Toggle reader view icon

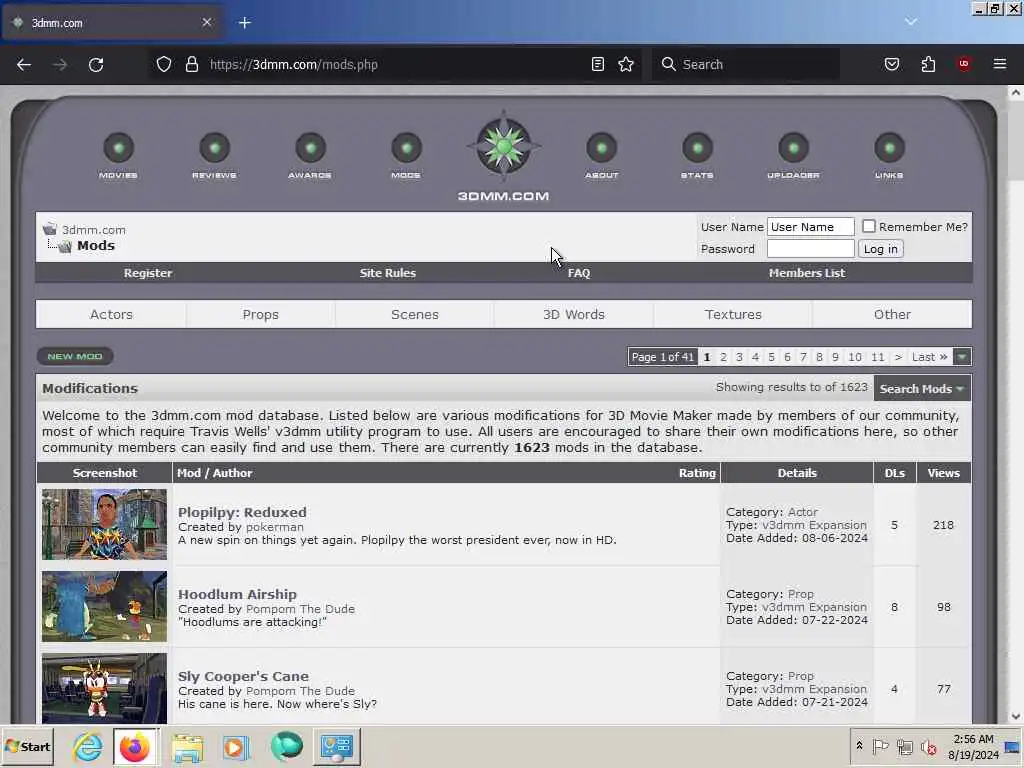click(598, 64)
